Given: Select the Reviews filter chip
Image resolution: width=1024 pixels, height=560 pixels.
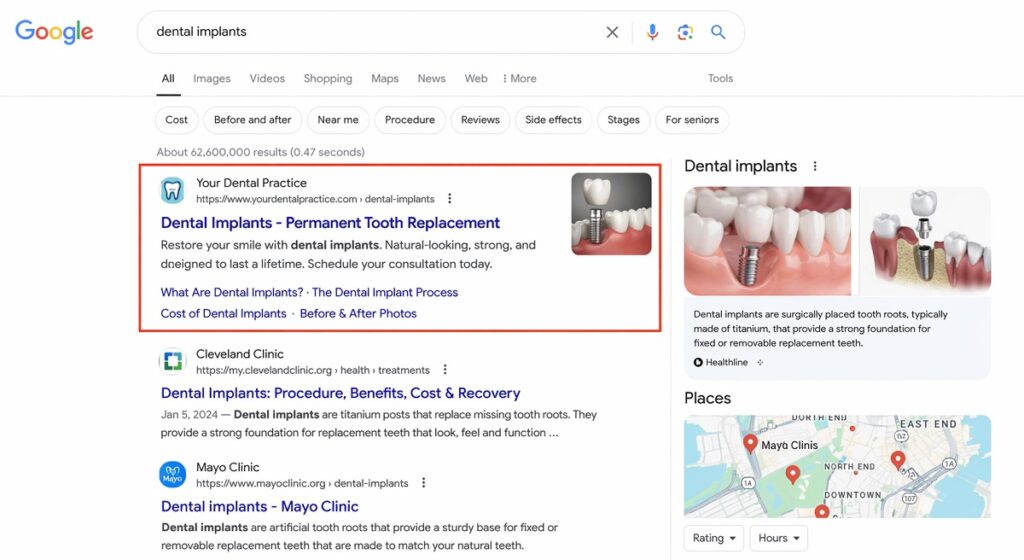Looking at the screenshot, I should (480, 120).
